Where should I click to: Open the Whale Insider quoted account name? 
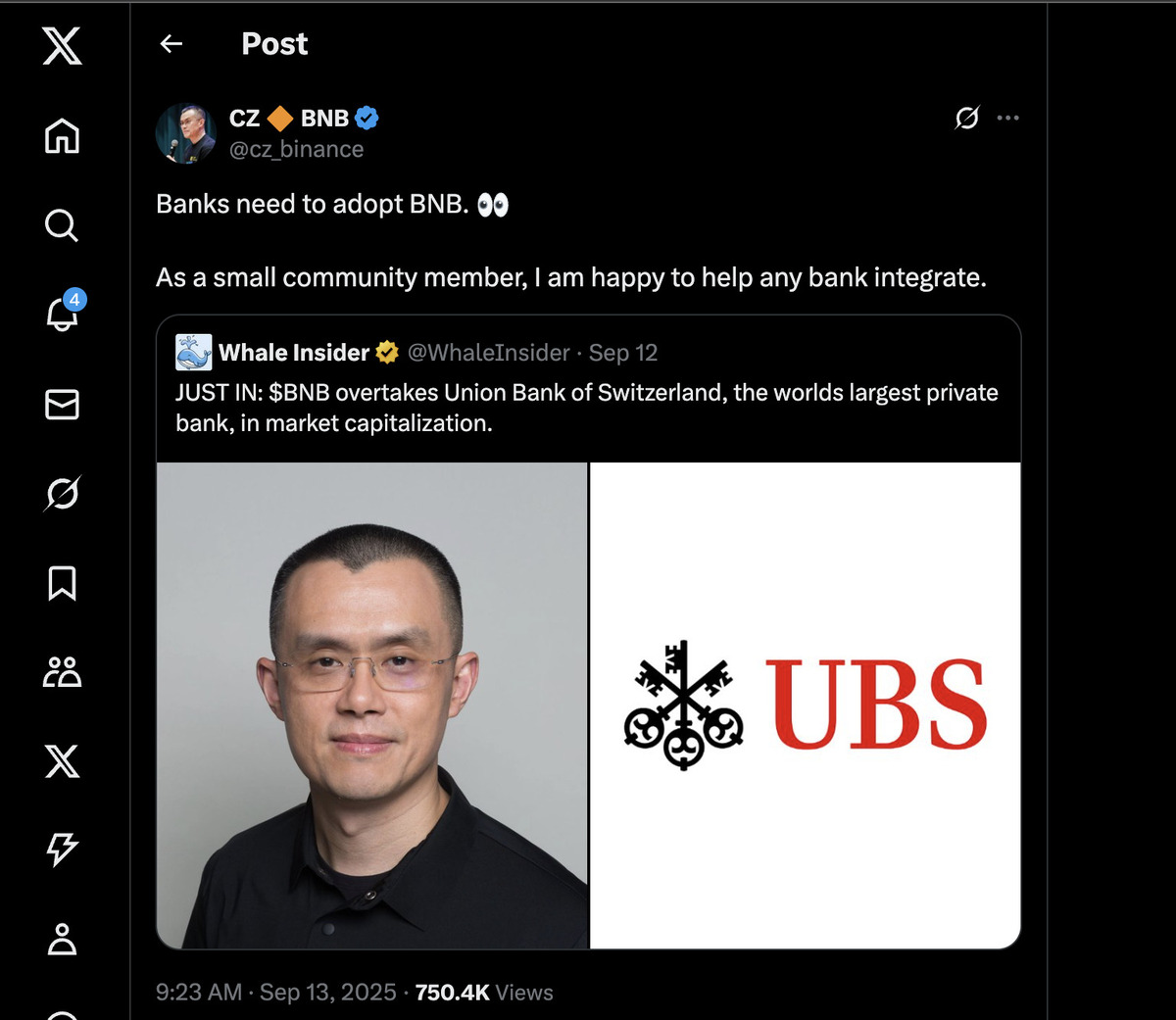293,353
